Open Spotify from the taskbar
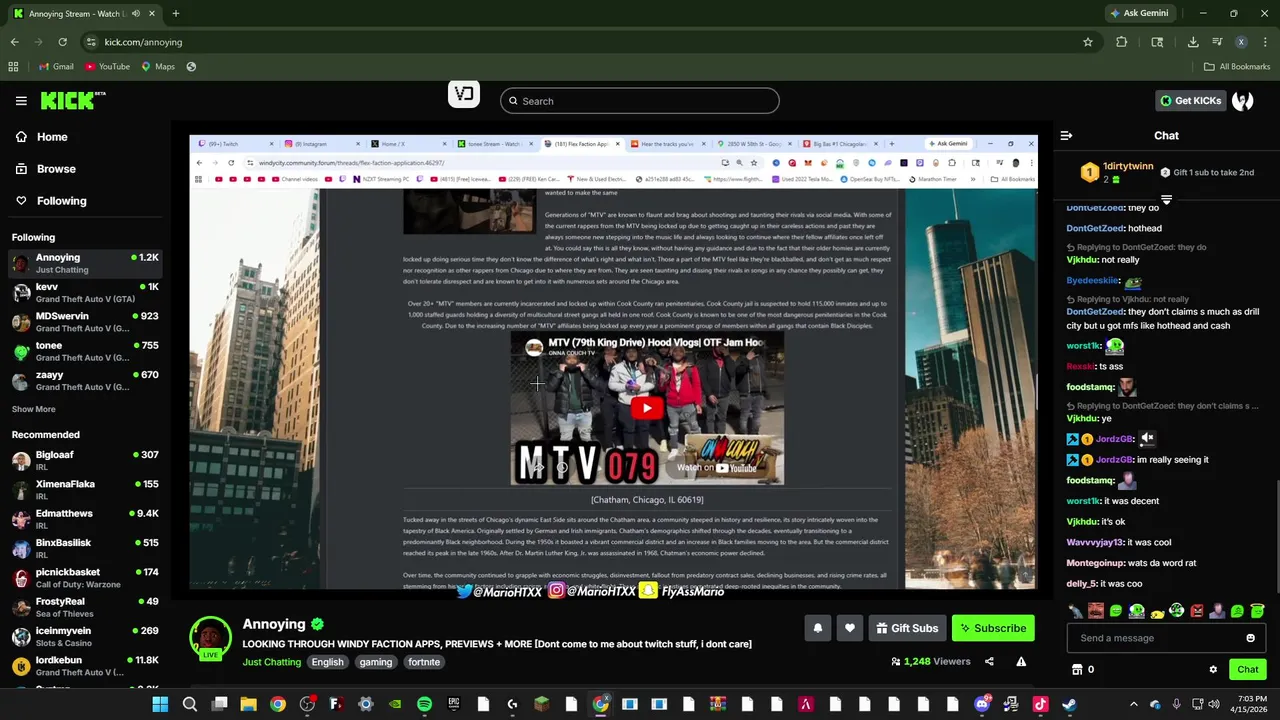Image resolution: width=1280 pixels, height=720 pixels. pyautogui.click(x=424, y=704)
